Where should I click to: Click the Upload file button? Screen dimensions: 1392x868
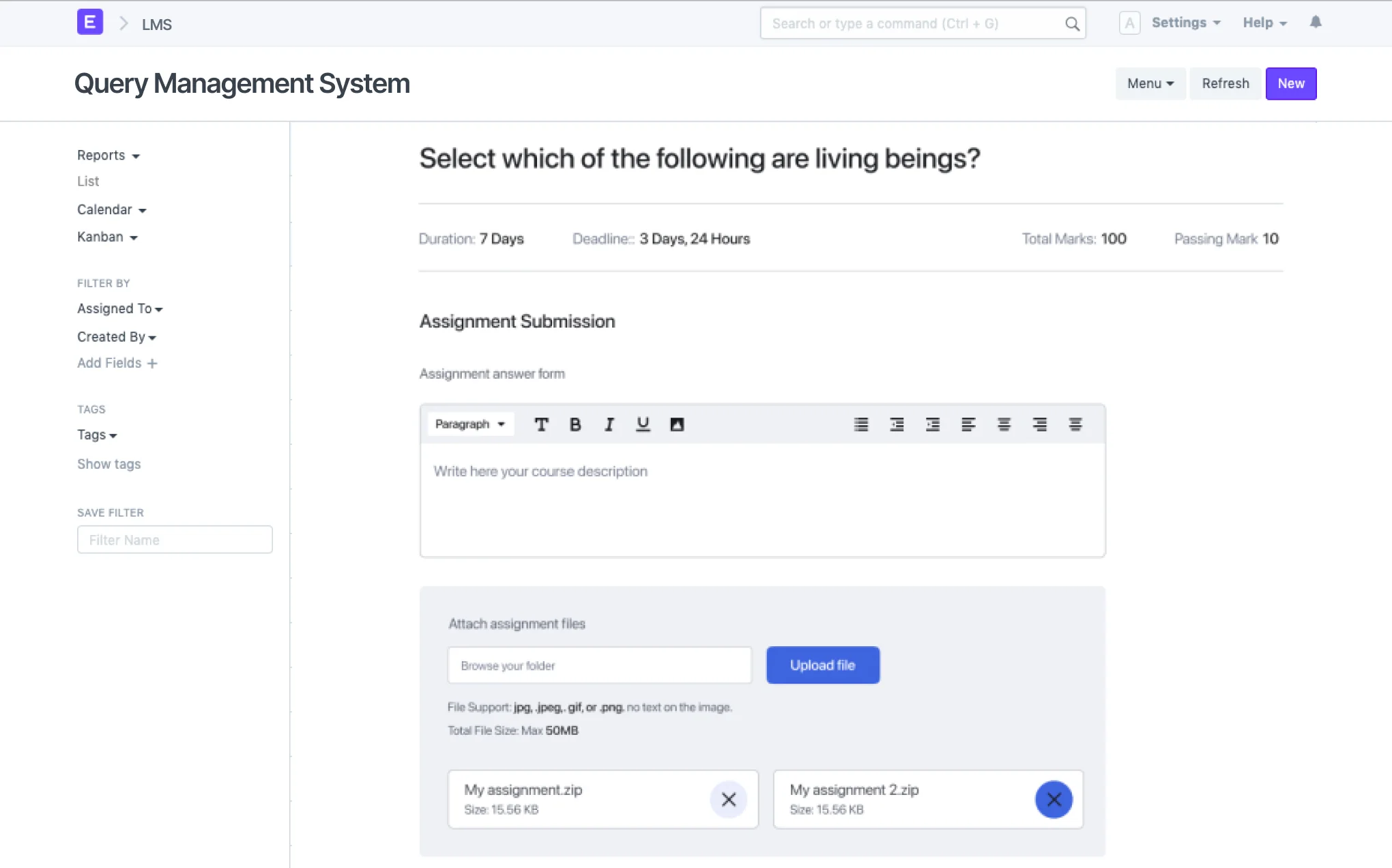tap(822, 665)
